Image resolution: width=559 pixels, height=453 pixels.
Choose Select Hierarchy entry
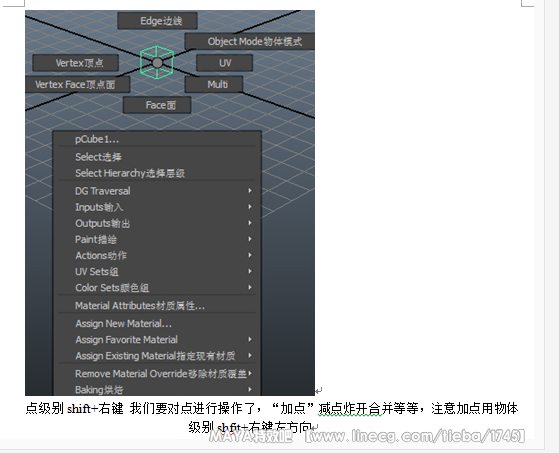click(x=157, y=173)
